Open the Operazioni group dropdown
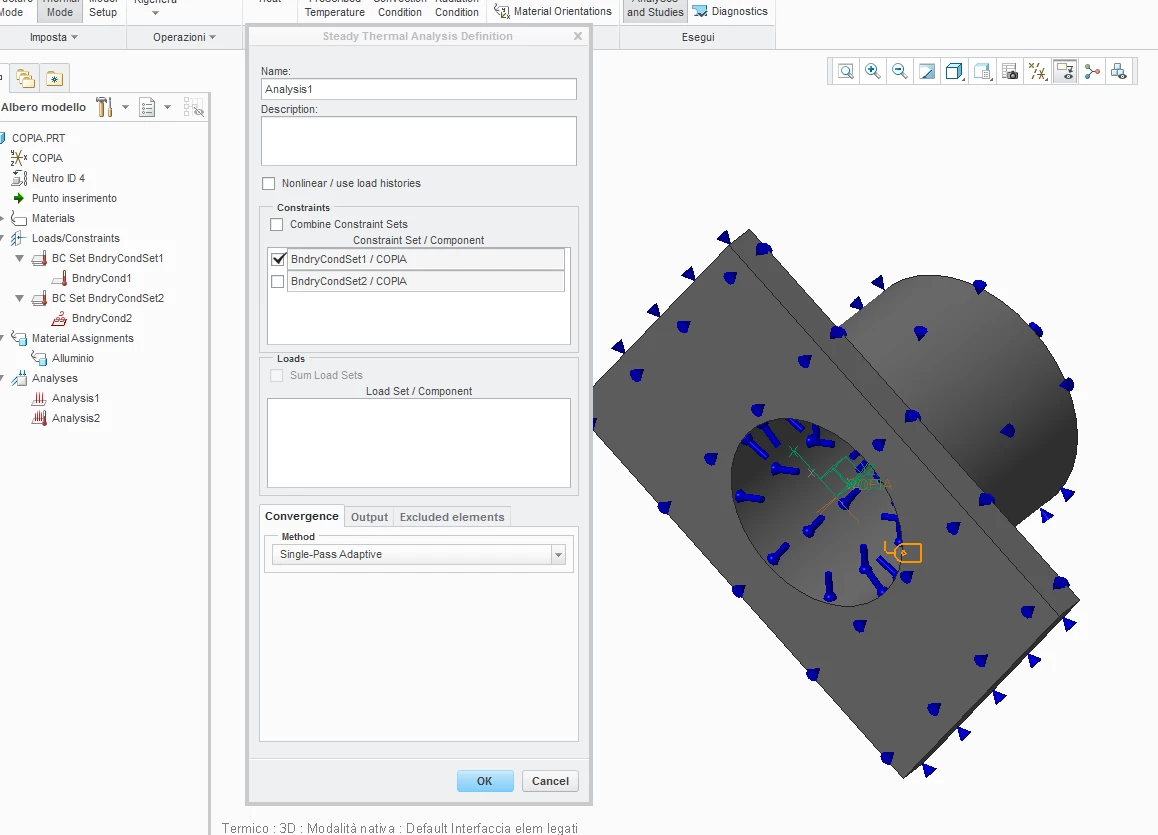This screenshot has height=835, width=1158. coord(185,37)
